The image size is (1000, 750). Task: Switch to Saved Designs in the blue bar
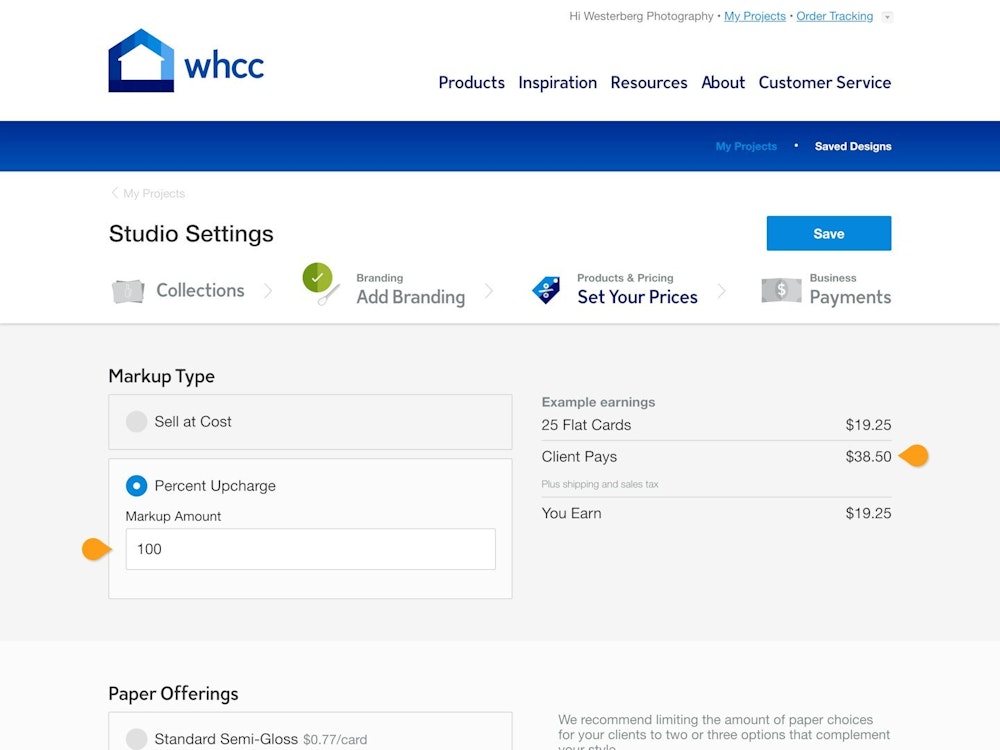(852, 146)
